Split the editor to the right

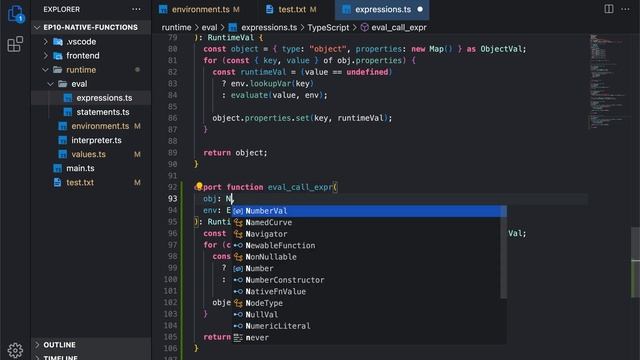(609, 9)
